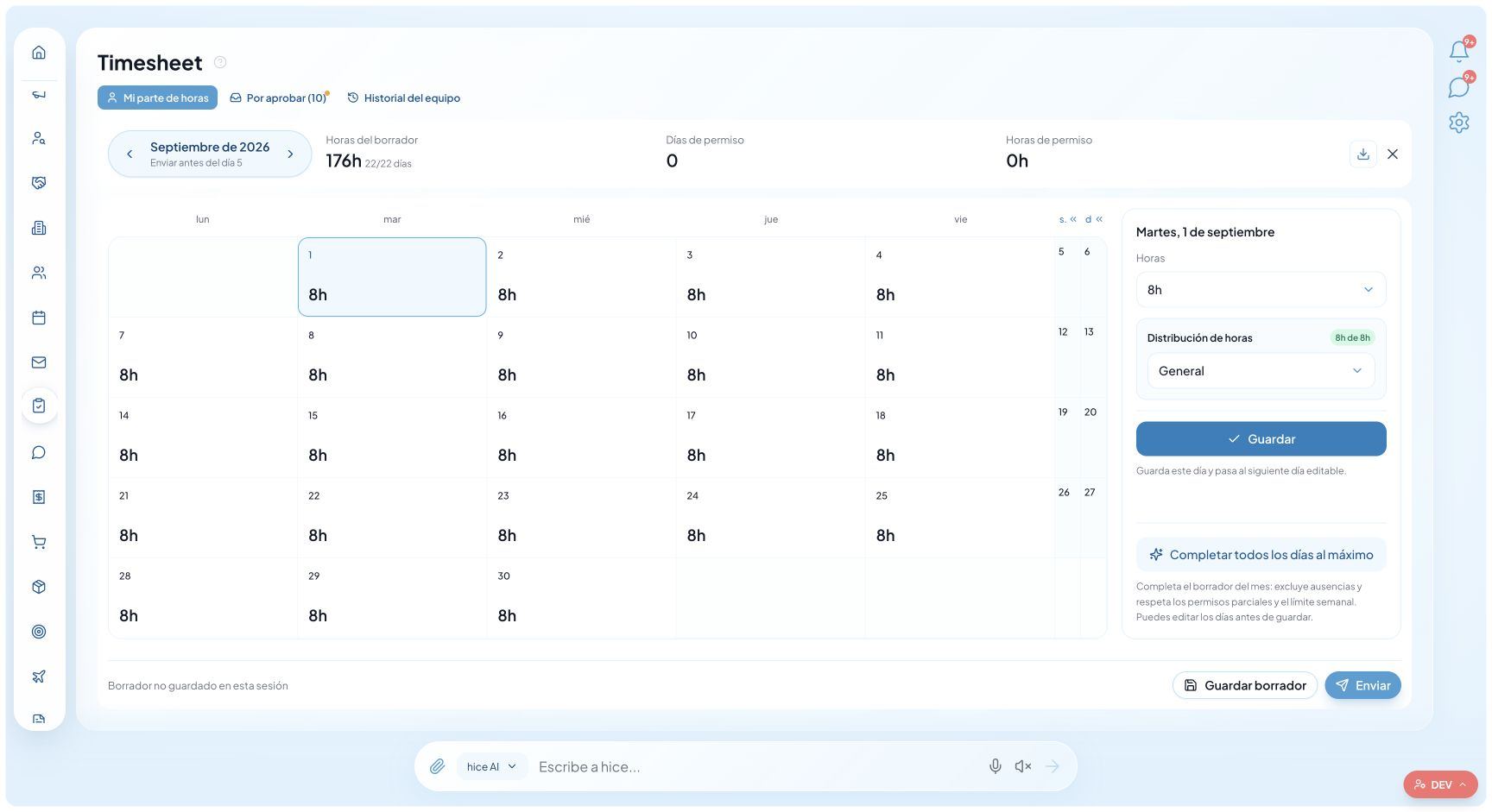Expand the DEV menu badge
The image size is (1492, 812).
(x=1440, y=784)
